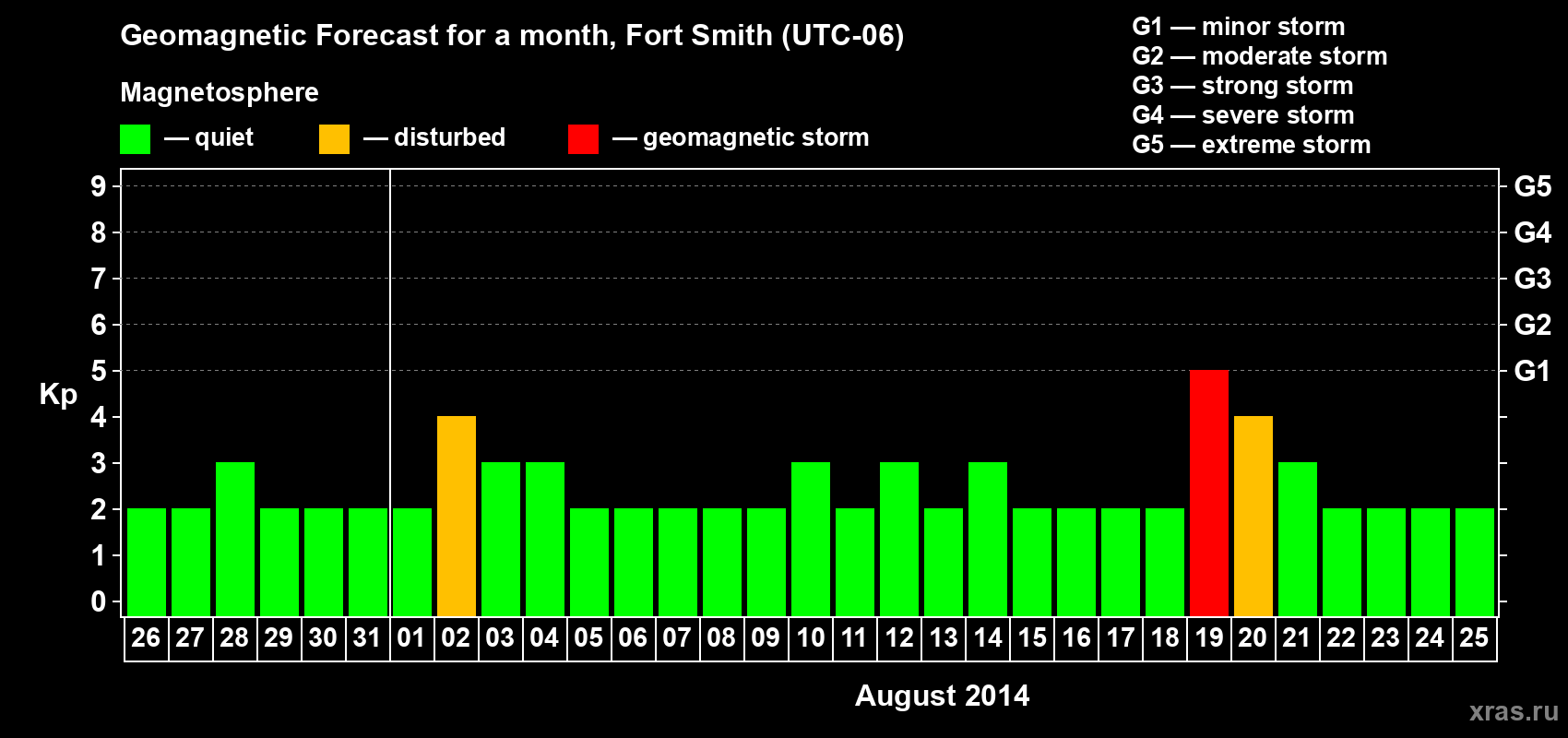This screenshot has height=738, width=1568.
Task: Click the 'G5 — extreme storm' legend line
Action: point(1252,145)
